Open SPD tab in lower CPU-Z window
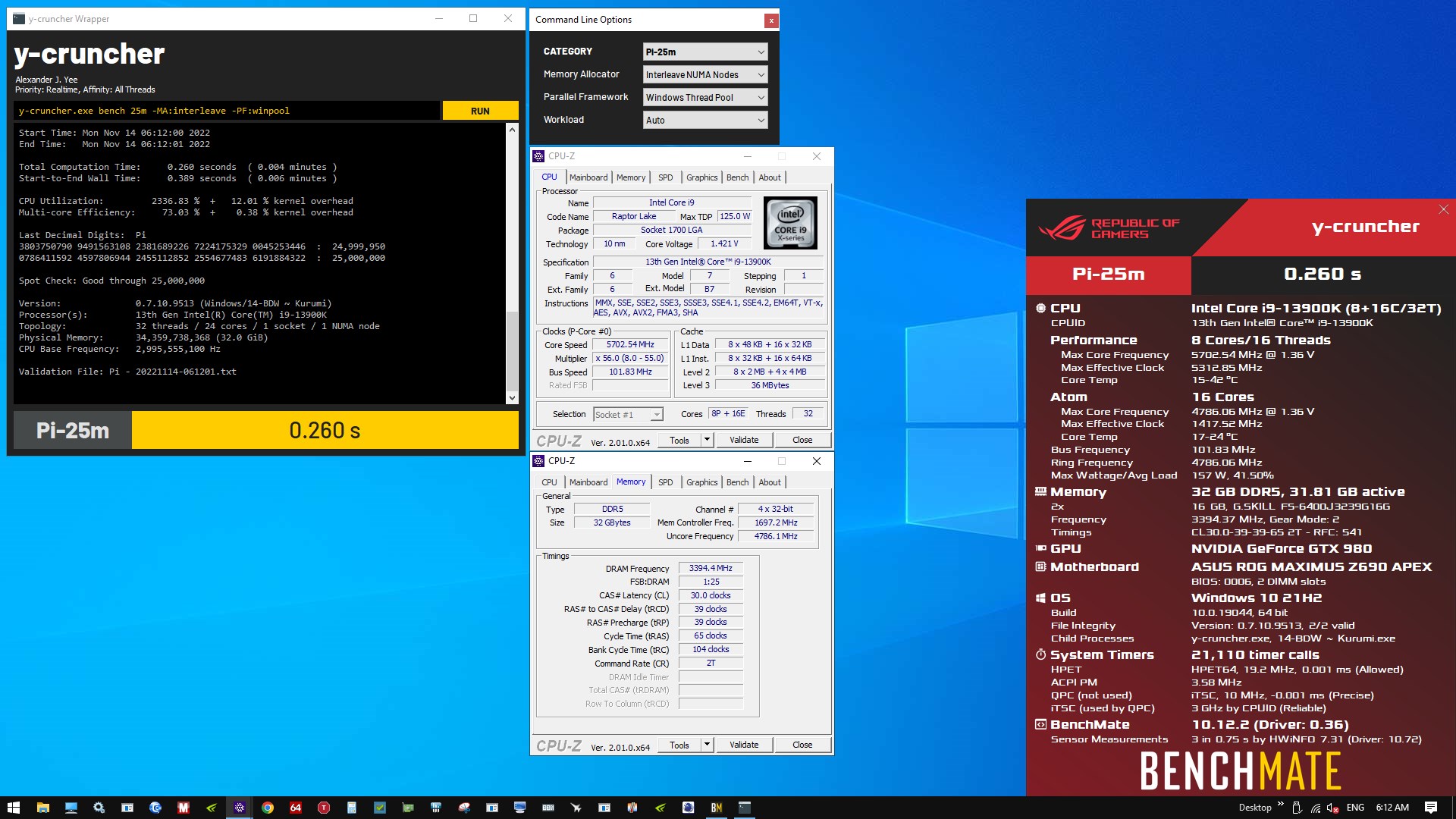 click(665, 482)
